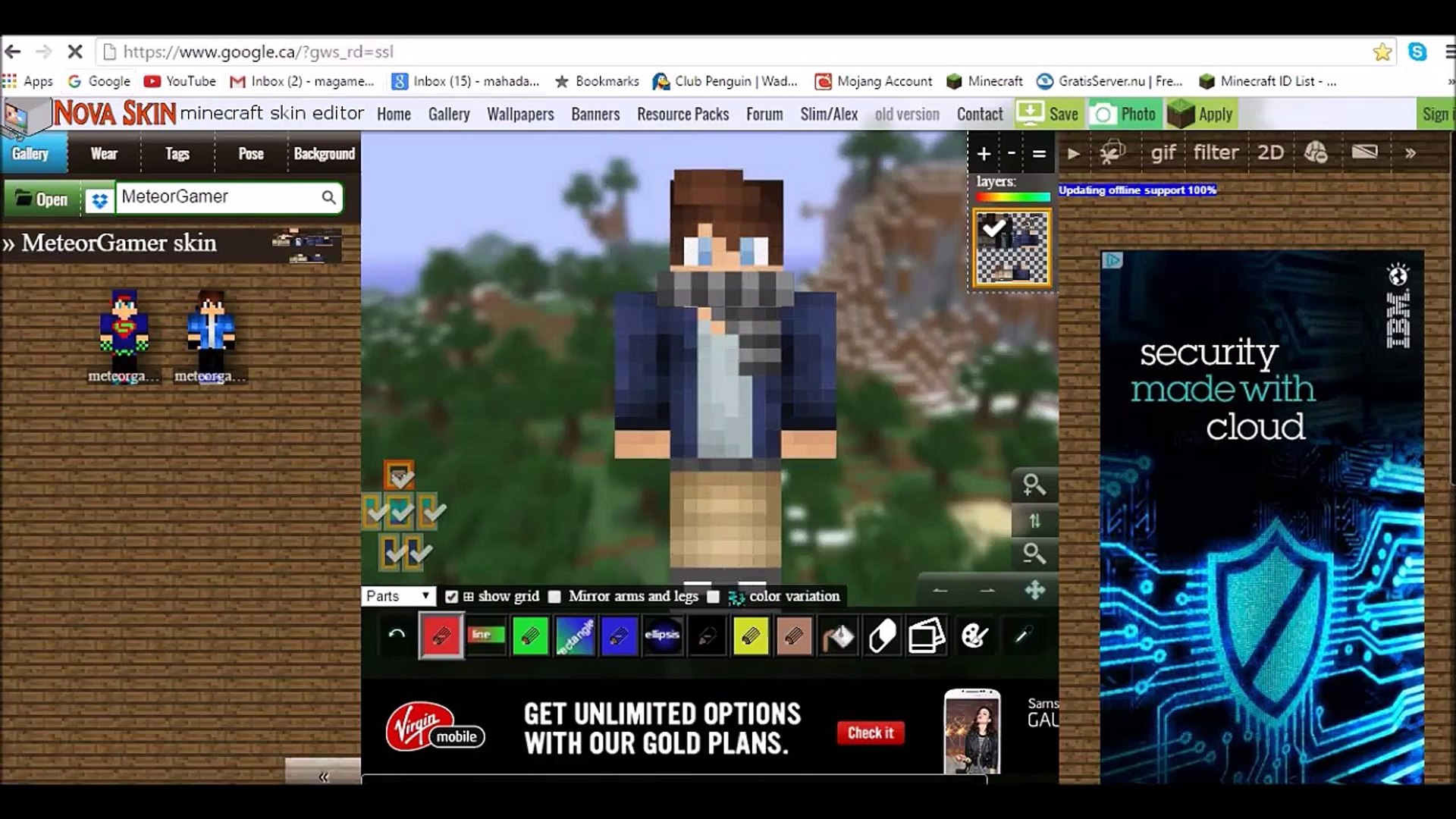The width and height of the screenshot is (1456, 819).
Task: Select the eraser tool
Action: (883, 635)
